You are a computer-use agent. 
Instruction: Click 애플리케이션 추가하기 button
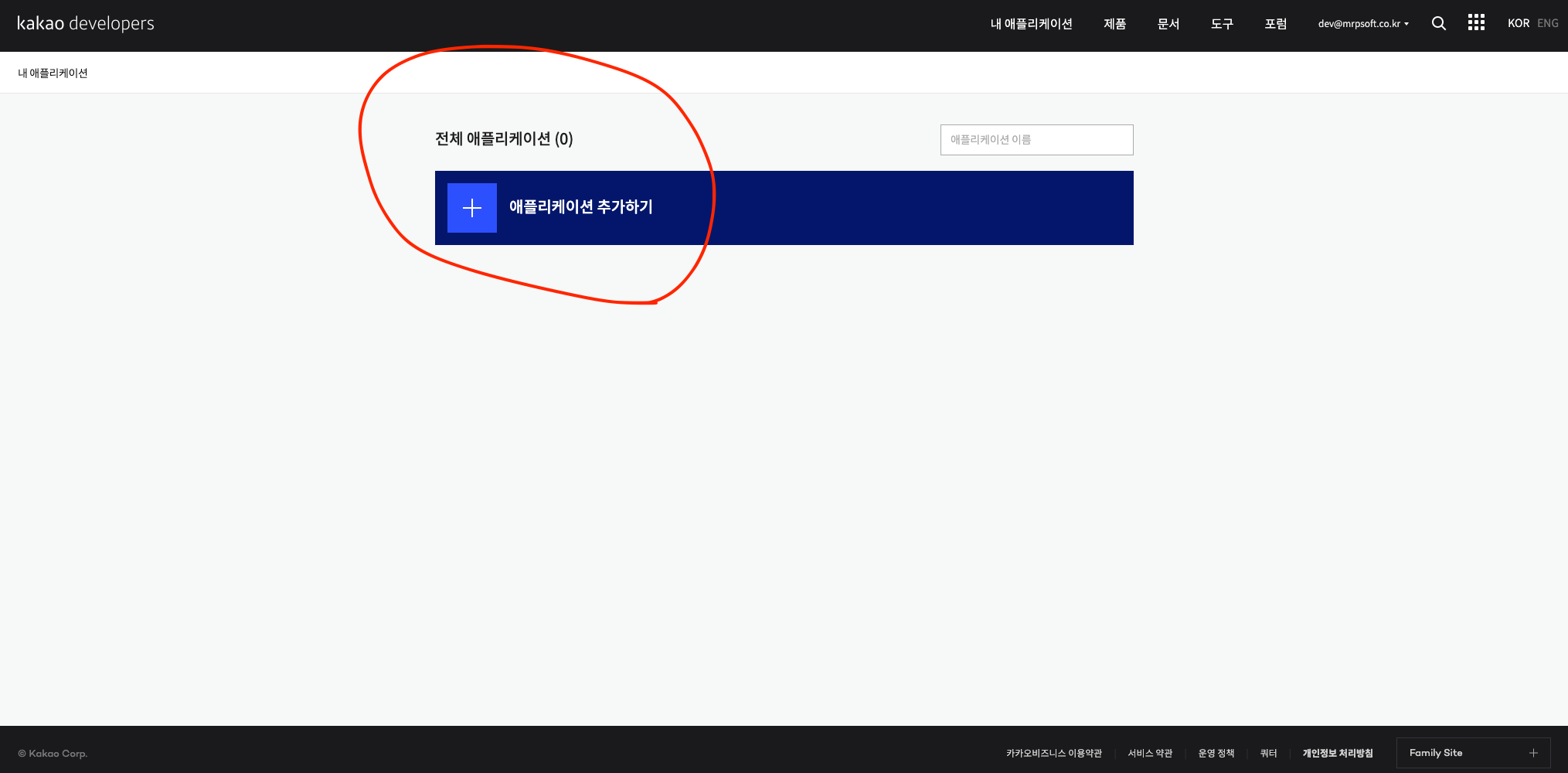(x=784, y=208)
